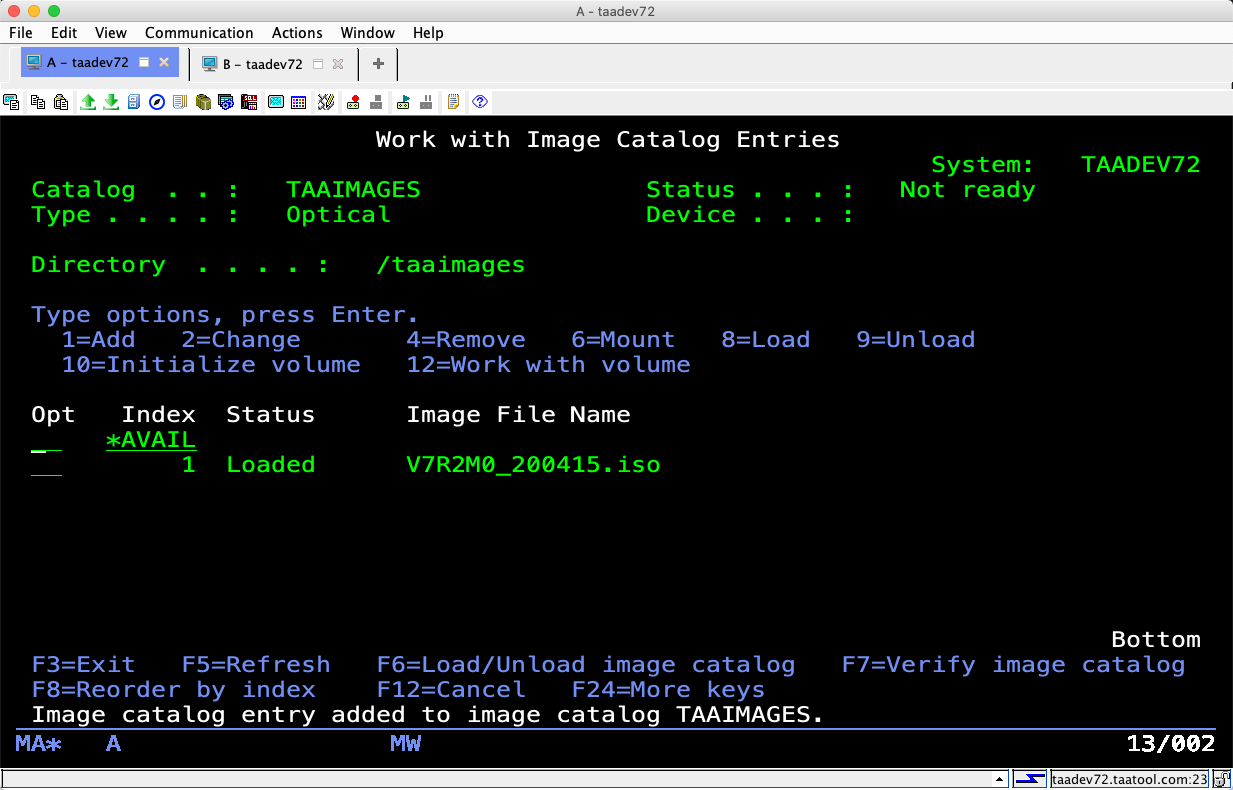Click the green upload (send file) icon
This screenshot has width=1233, height=790.
(x=88, y=101)
